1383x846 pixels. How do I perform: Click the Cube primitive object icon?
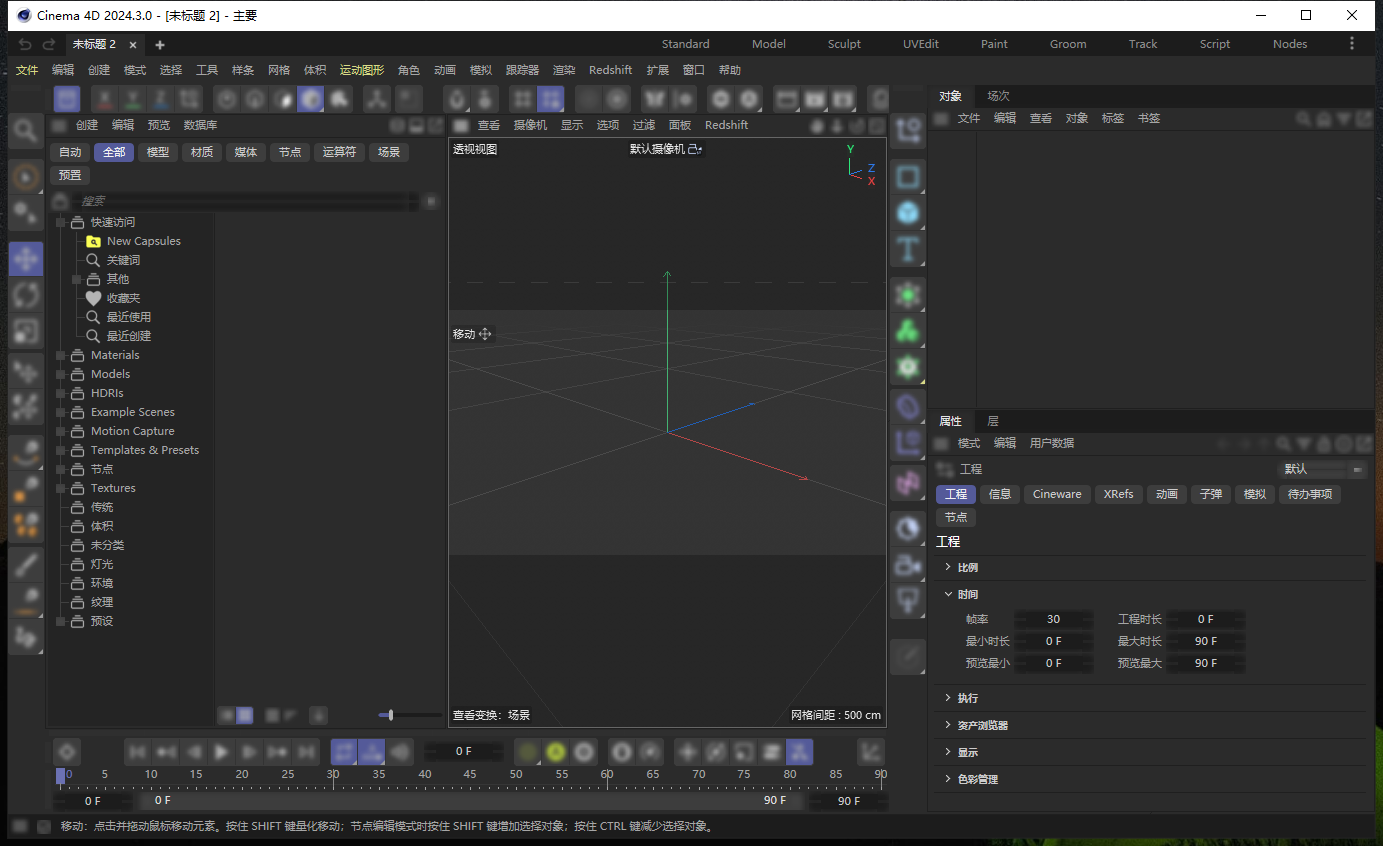coord(908,213)
